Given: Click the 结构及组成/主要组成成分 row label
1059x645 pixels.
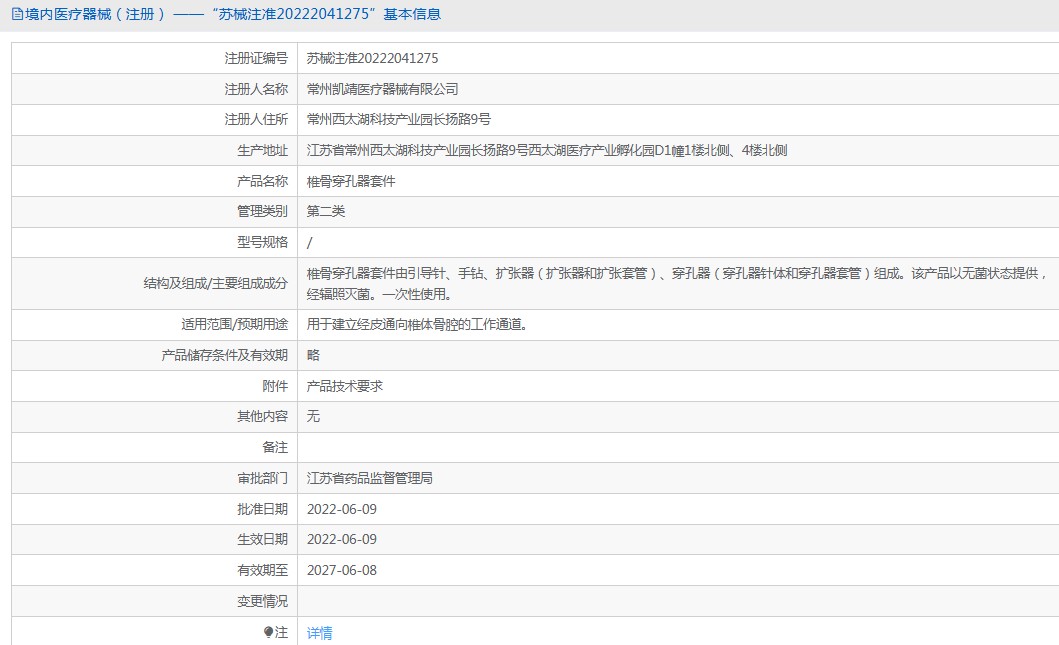Looking at the screenshot, I should (216, 283).
